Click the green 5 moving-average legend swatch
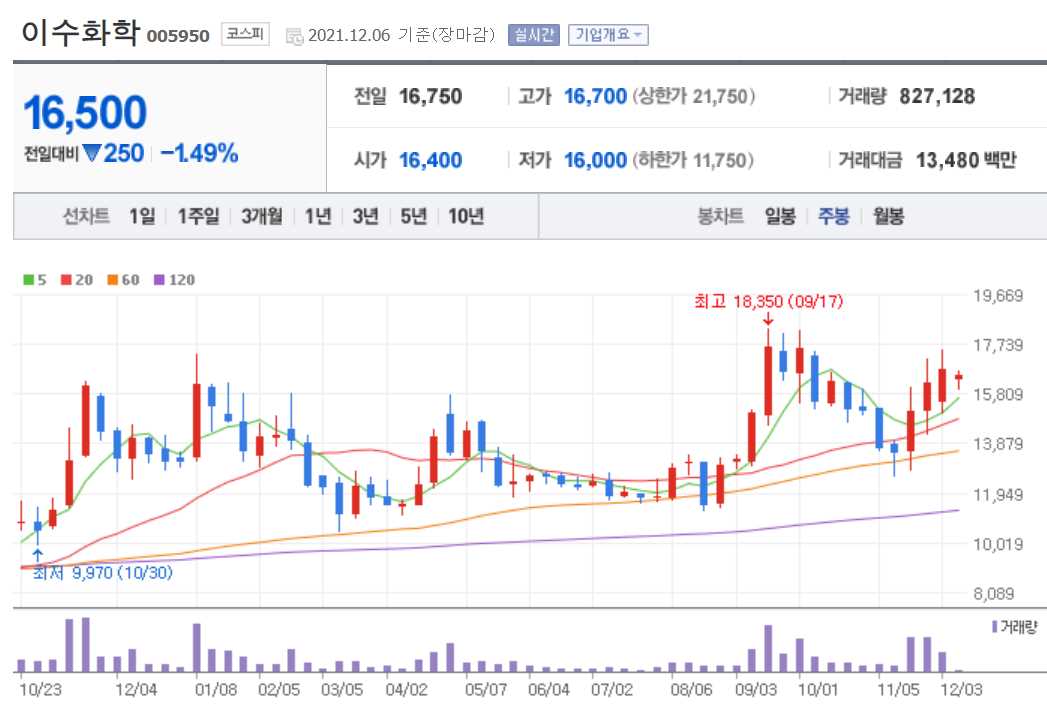1047x713 pixels. click(28, 280)
